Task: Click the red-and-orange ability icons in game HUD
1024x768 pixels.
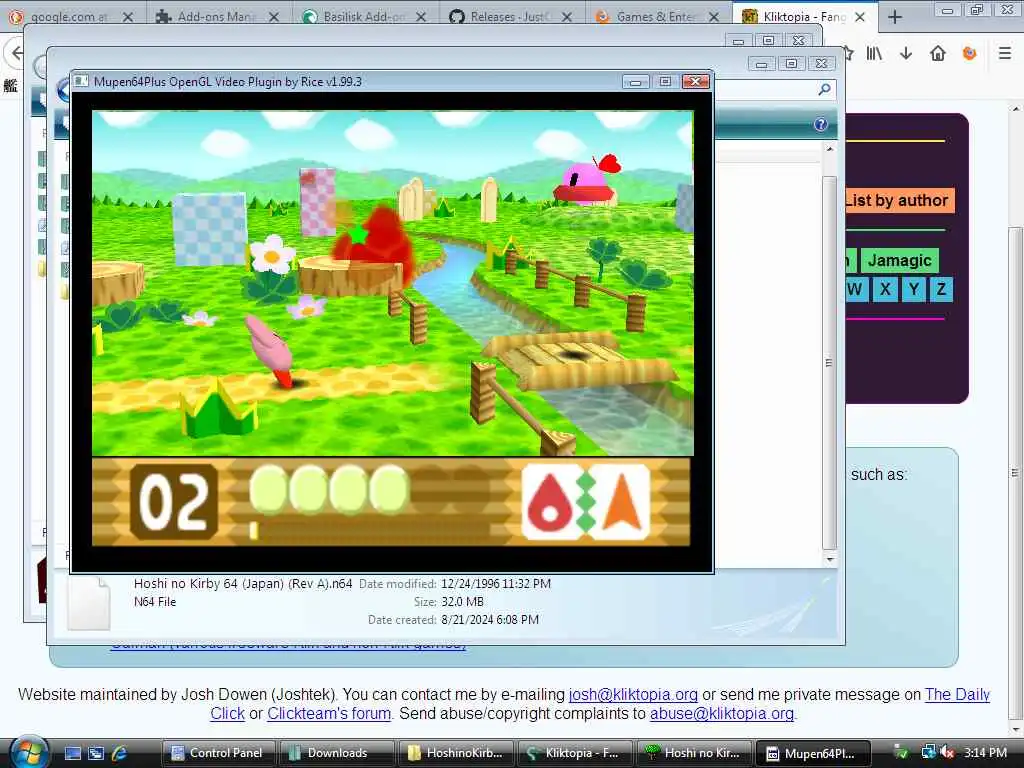Action: [x=586, y=503]
